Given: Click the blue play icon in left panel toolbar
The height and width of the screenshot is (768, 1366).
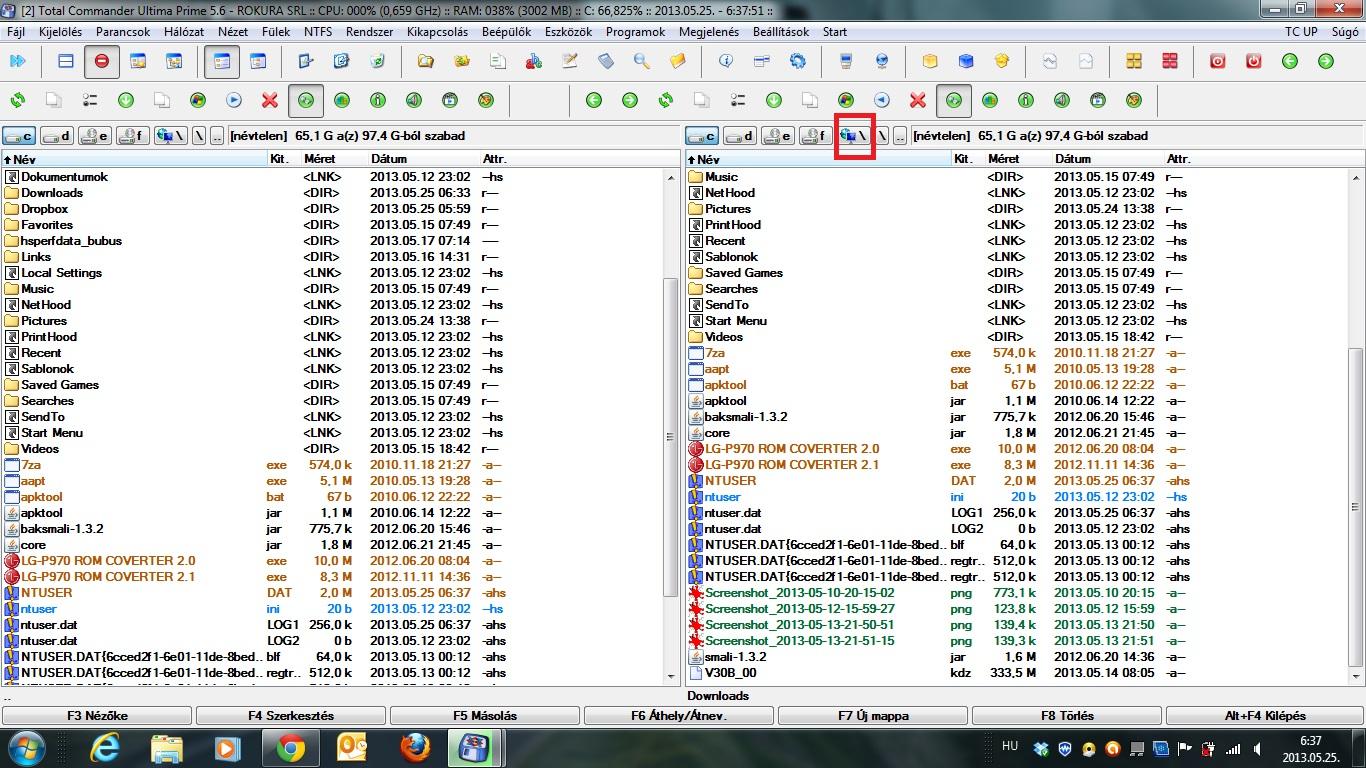Looking at the screenshot, I should (x=234, y=100).
